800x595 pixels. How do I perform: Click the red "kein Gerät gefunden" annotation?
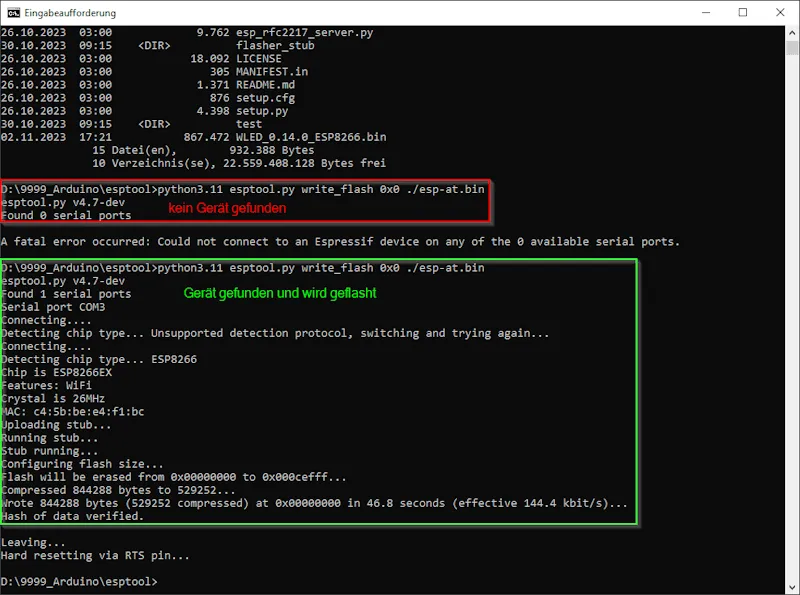click(x=227, y=208)
